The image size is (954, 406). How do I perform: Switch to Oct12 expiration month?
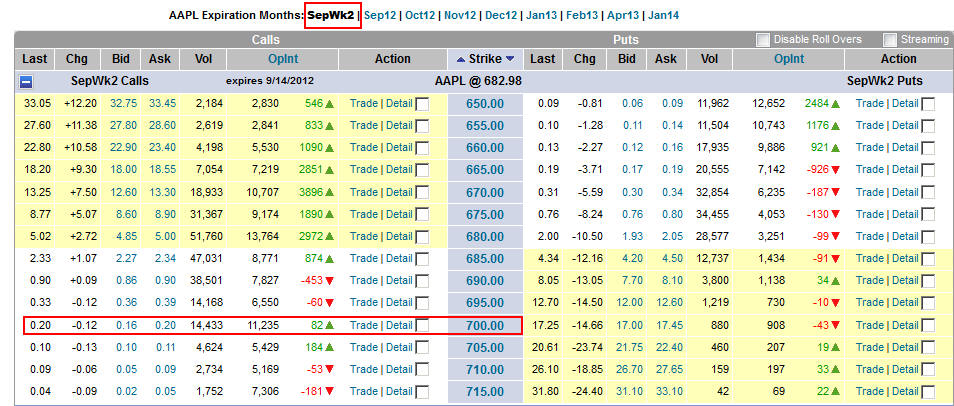(x=420, y=15)
